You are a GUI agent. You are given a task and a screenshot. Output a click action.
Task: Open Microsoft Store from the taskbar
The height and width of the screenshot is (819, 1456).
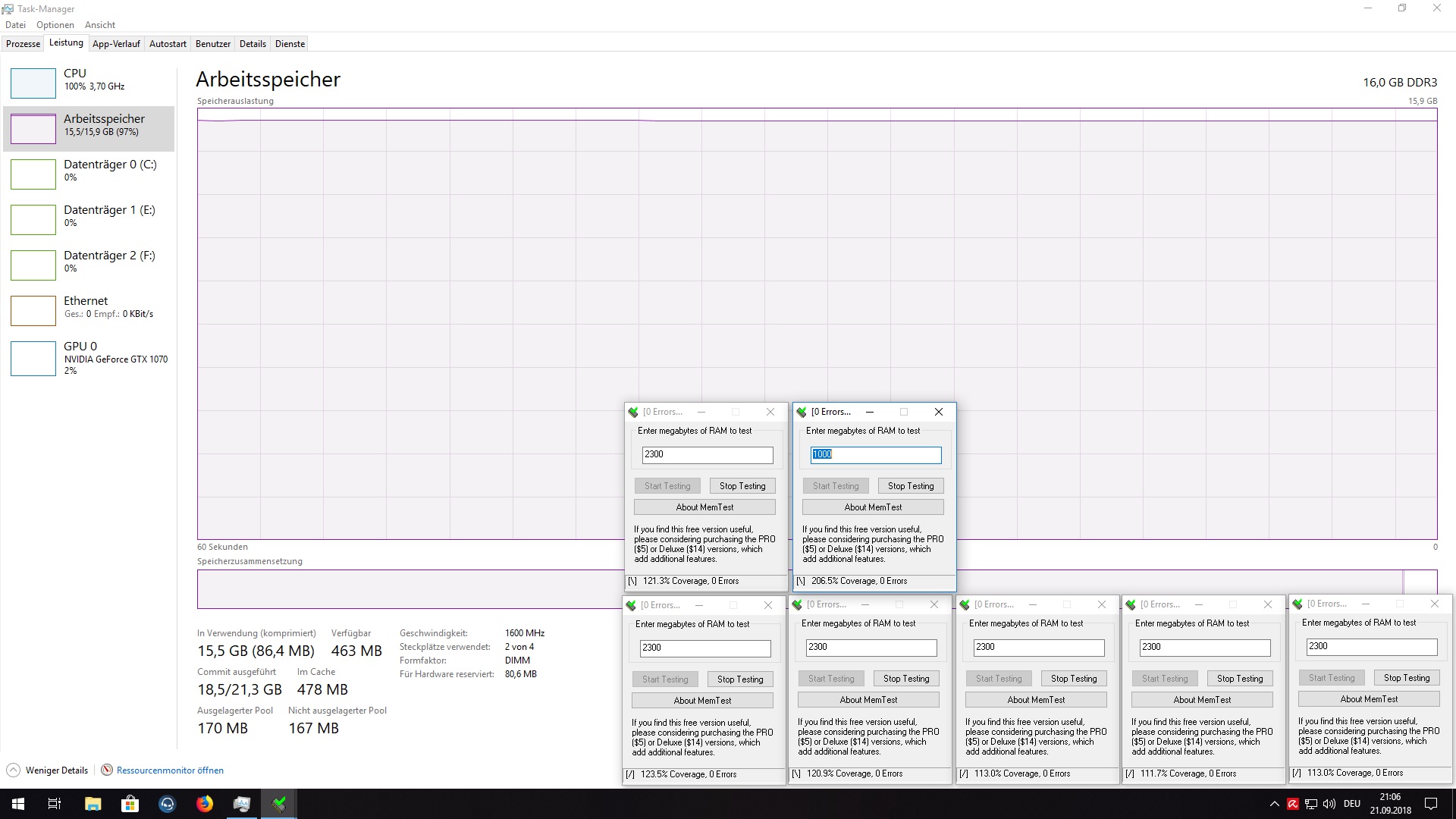coord(130,804)
